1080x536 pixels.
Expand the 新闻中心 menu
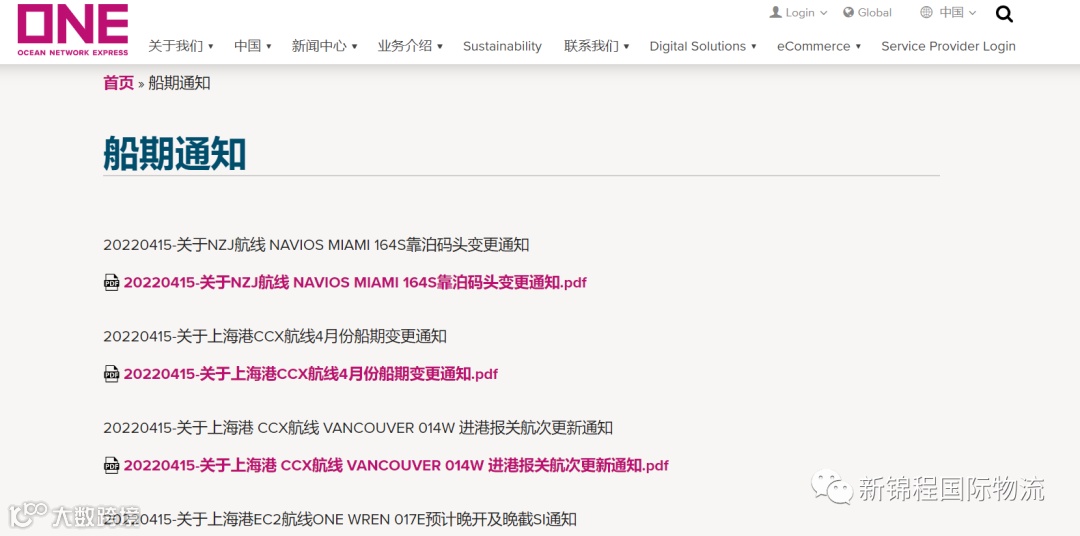[x=324, y=46]
